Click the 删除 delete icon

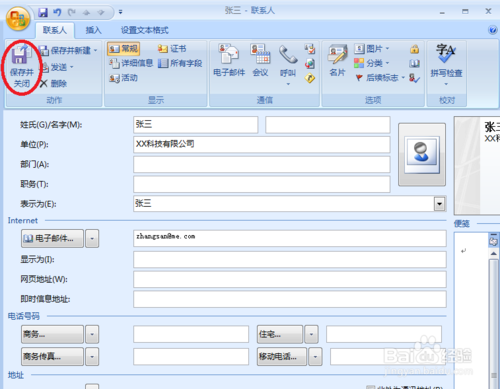click(x=44, y=83)
